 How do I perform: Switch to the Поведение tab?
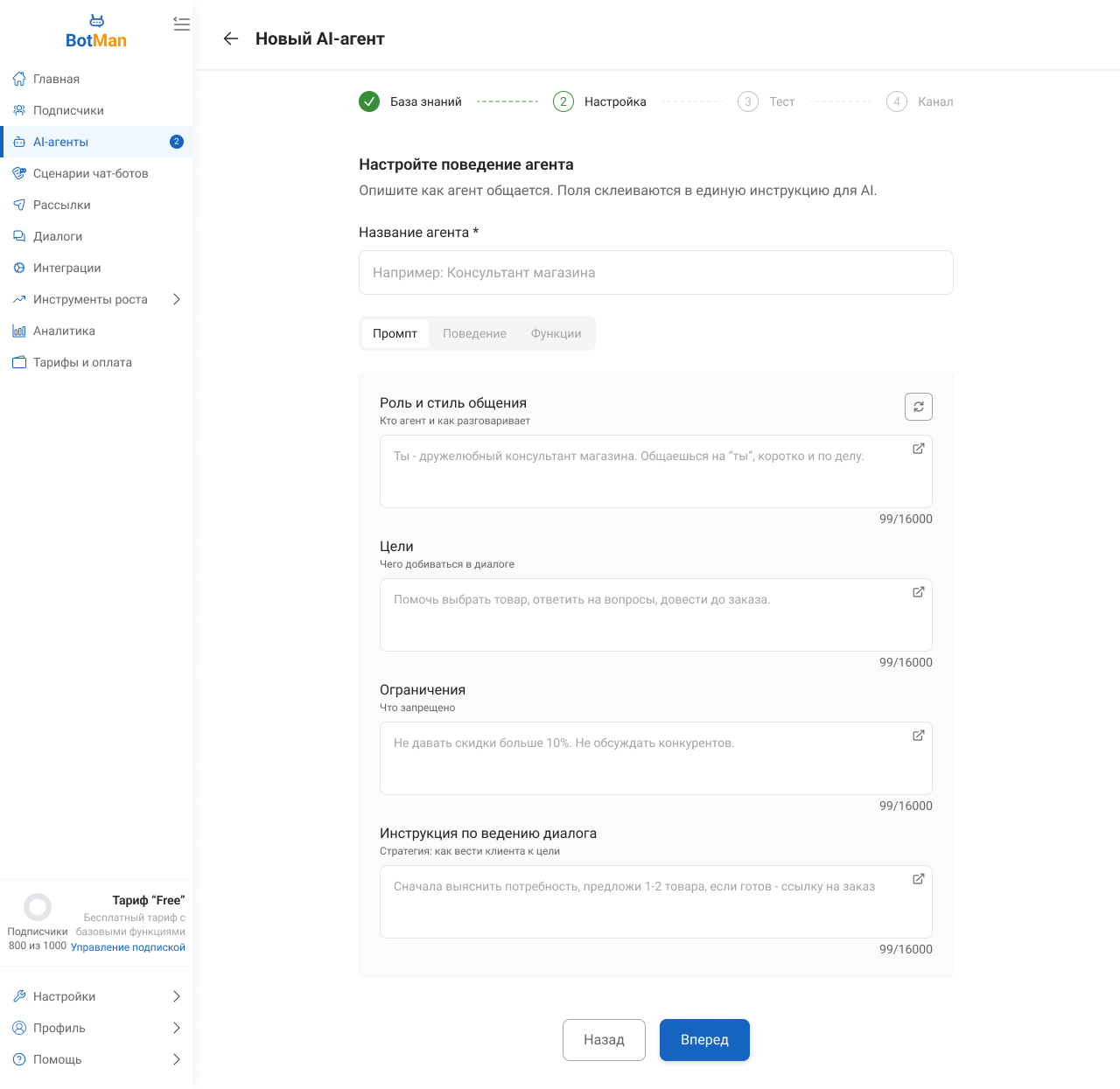click(x=474, y=333)
